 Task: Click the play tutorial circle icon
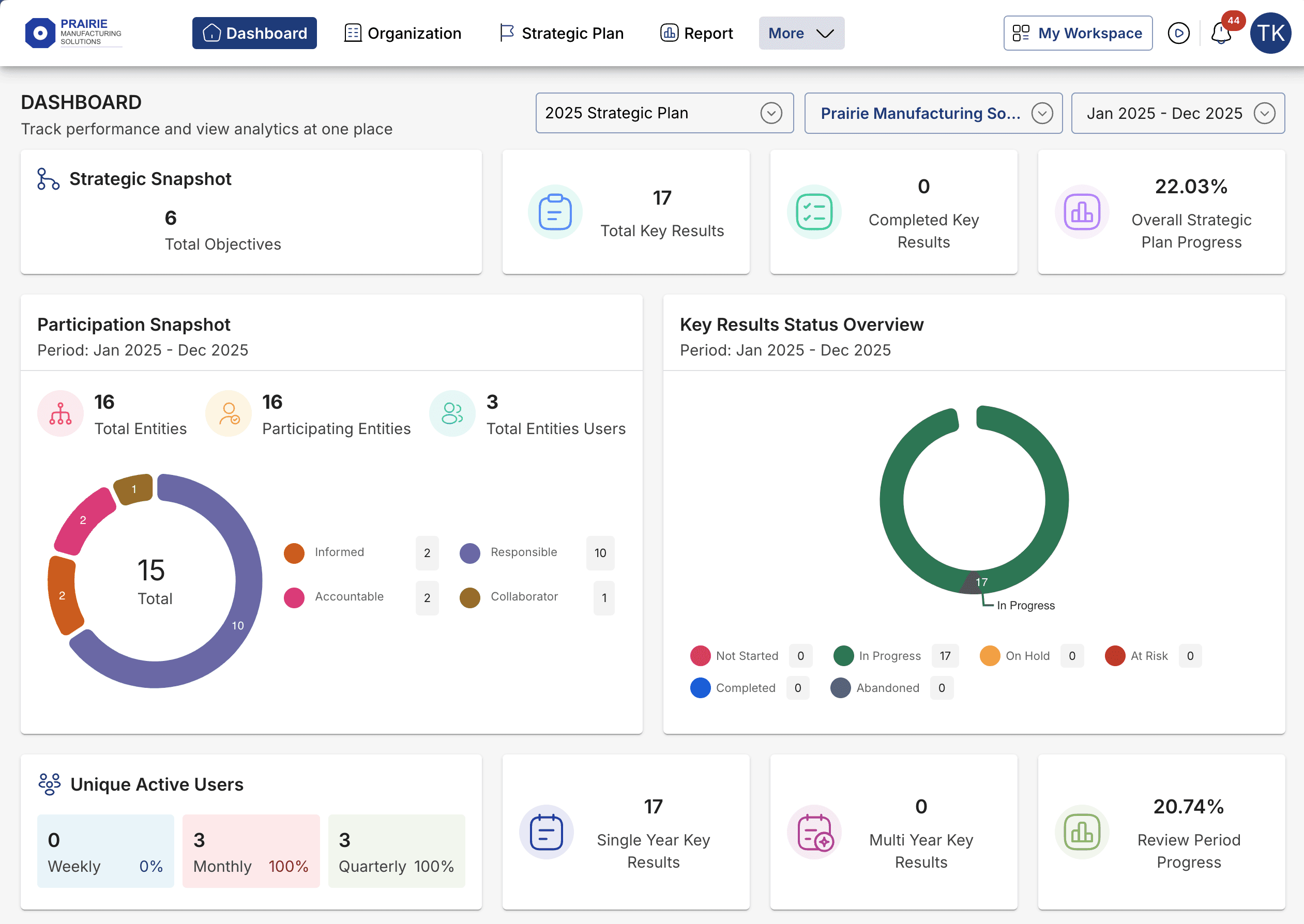pyautogui.click(x=1178, y=34)
